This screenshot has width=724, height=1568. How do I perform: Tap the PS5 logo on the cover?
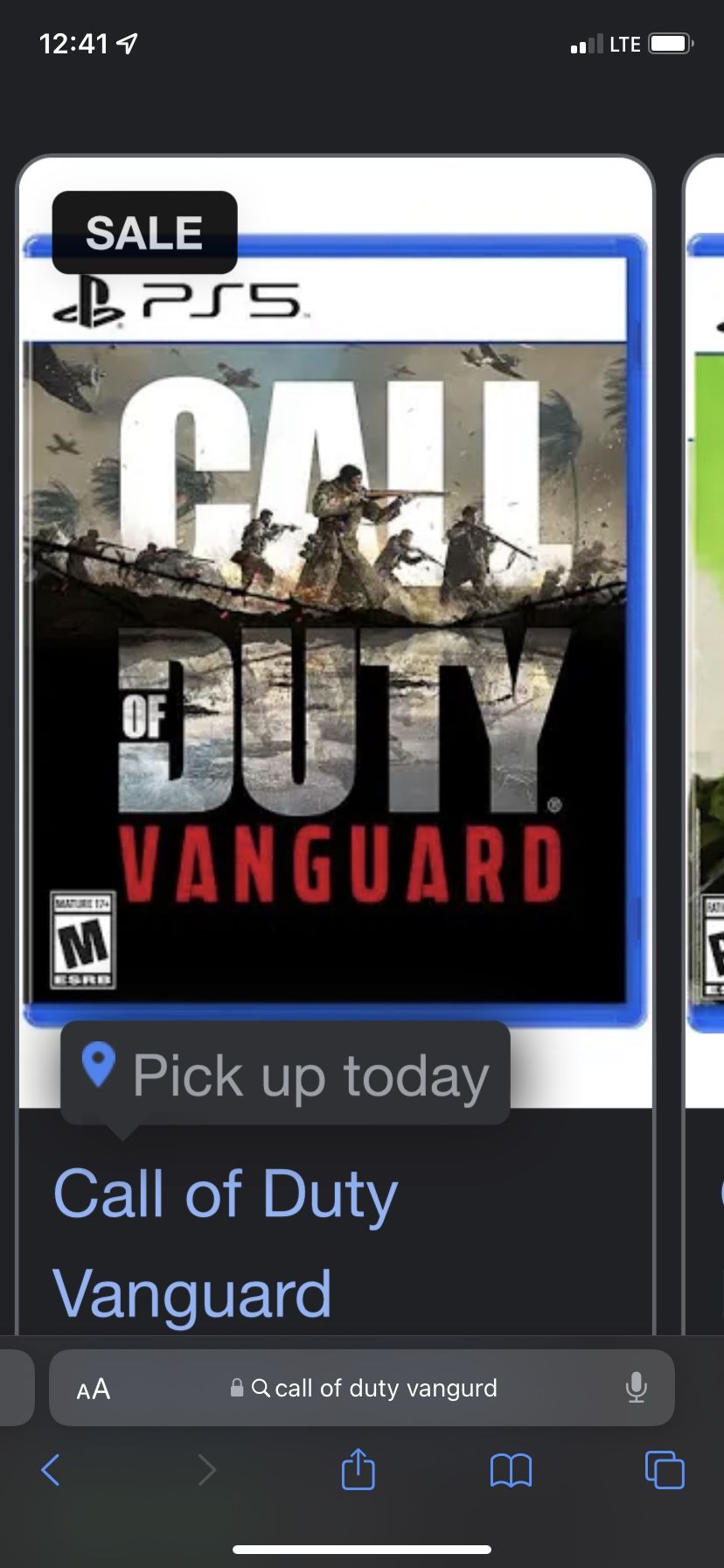[178, 304]
